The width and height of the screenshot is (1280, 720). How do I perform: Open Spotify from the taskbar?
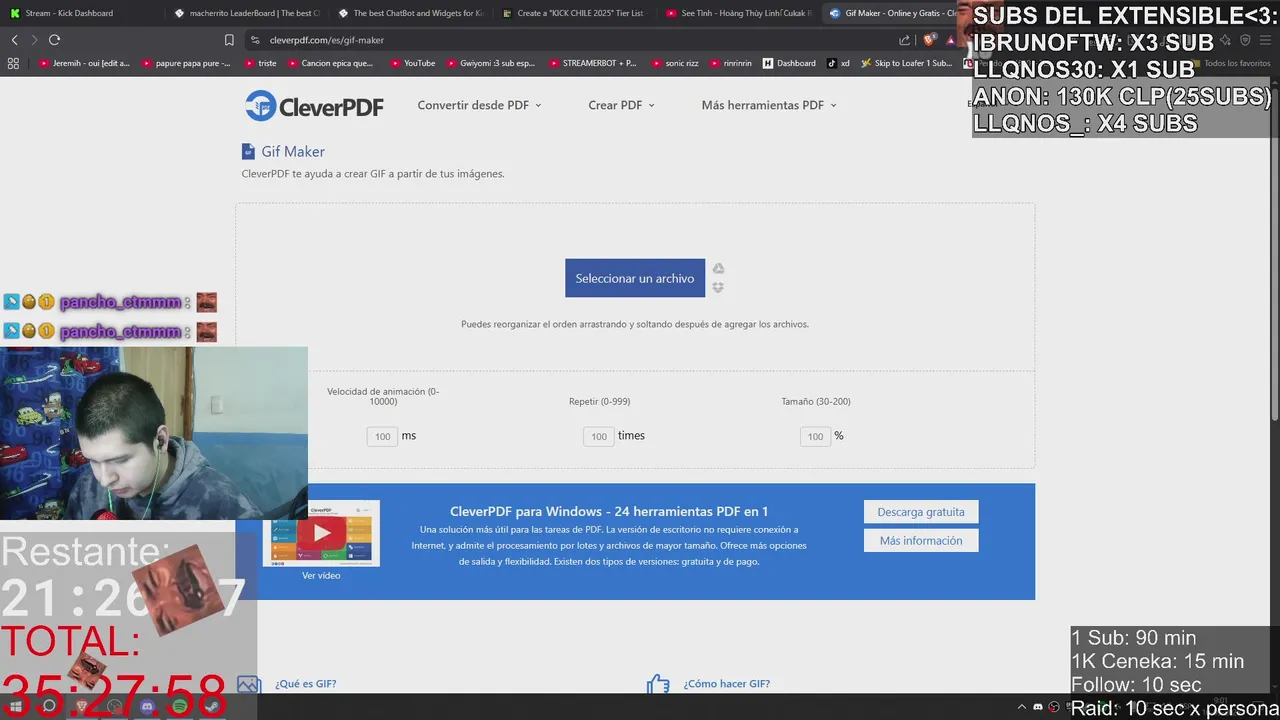click(x=180, y=707)
